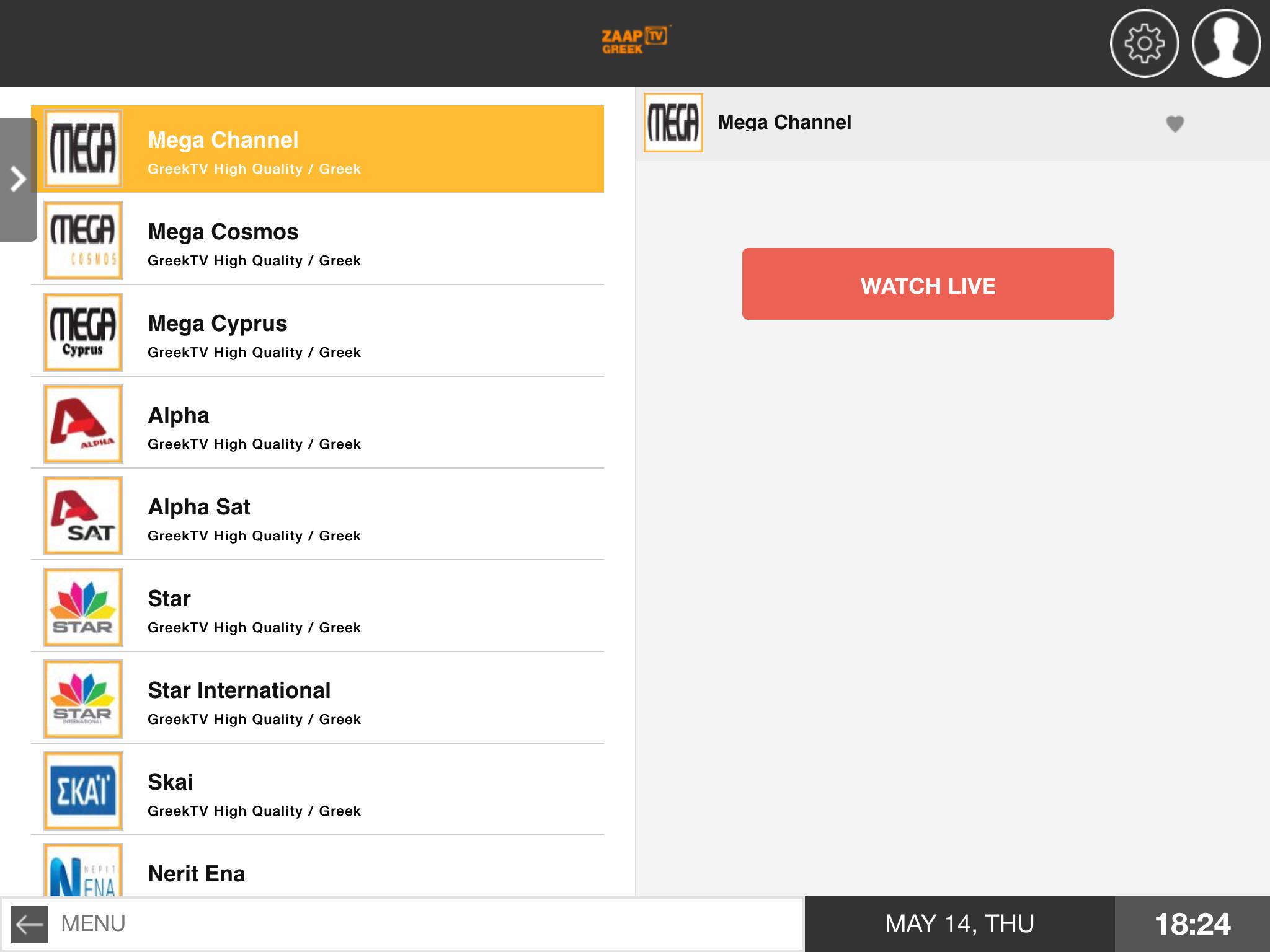Tap the Star channel logo
Screen dimensions: 1270x952
pos(83,607)
